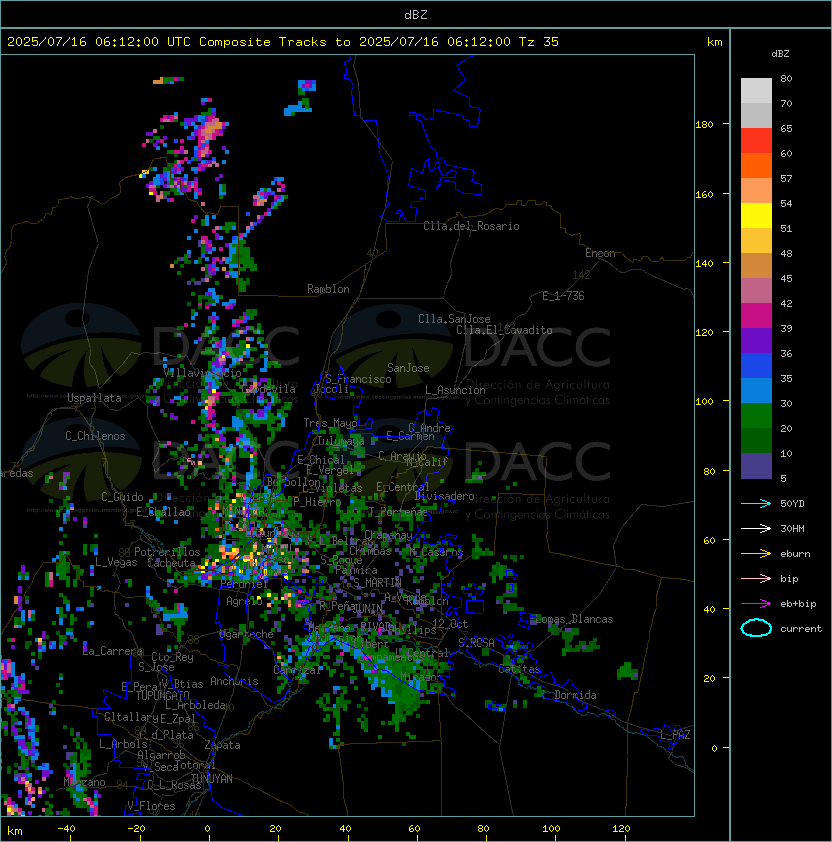
Task: Click the yellow eburn arrow in legend
Action: tap(756, 554)
